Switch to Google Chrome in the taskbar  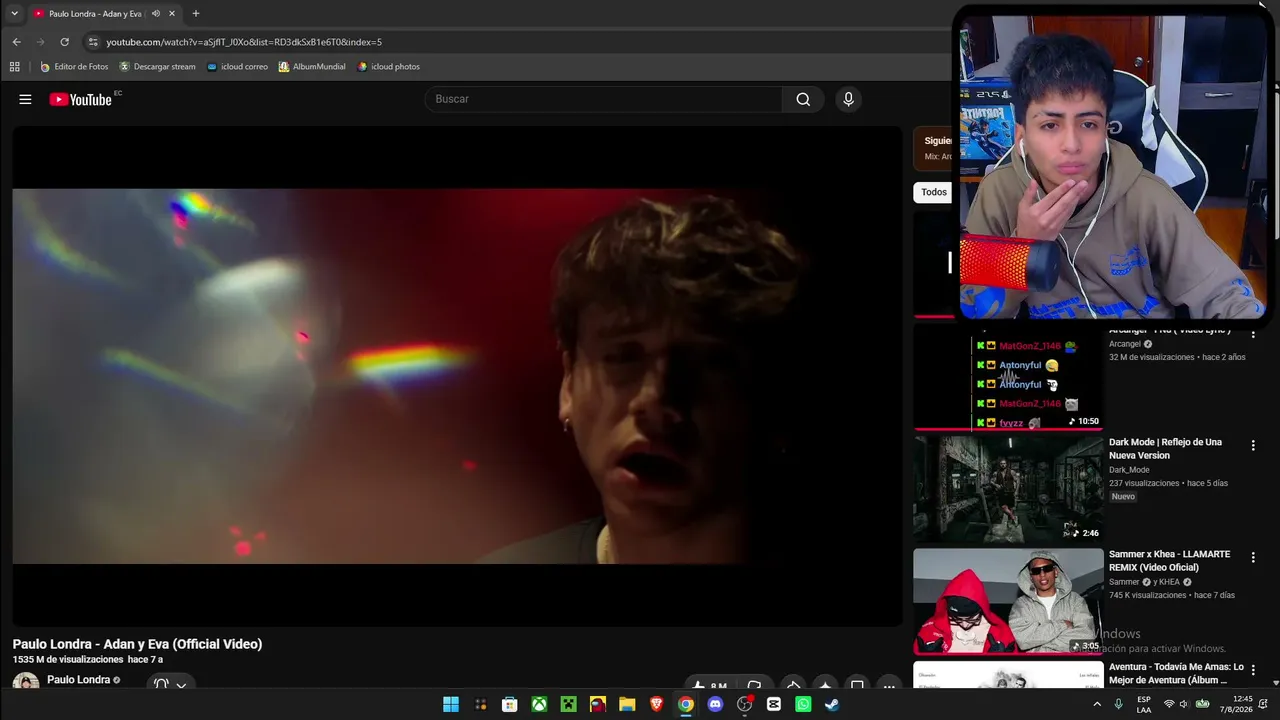point(686,704)
